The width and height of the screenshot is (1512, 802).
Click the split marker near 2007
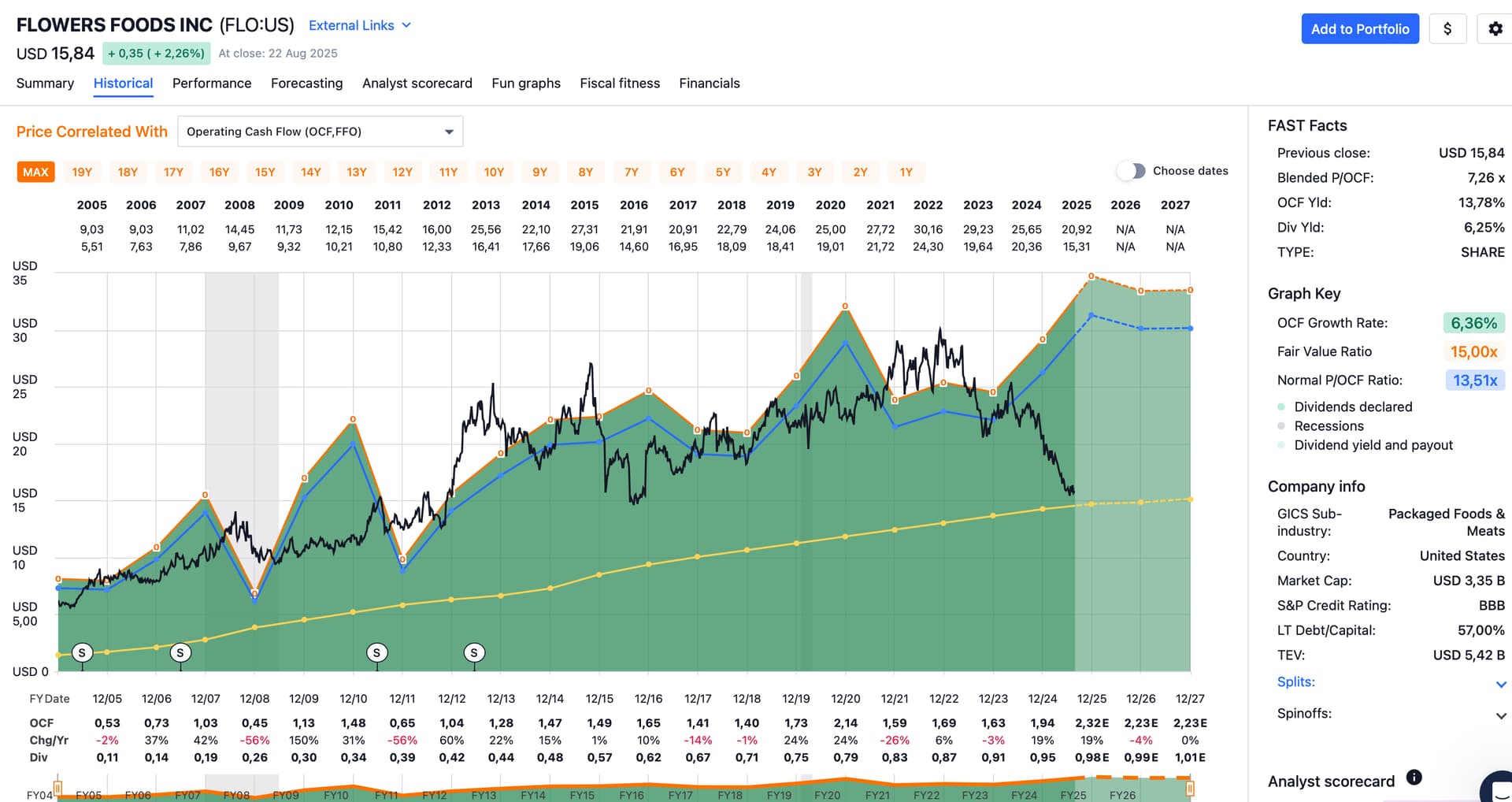[180, 652]
